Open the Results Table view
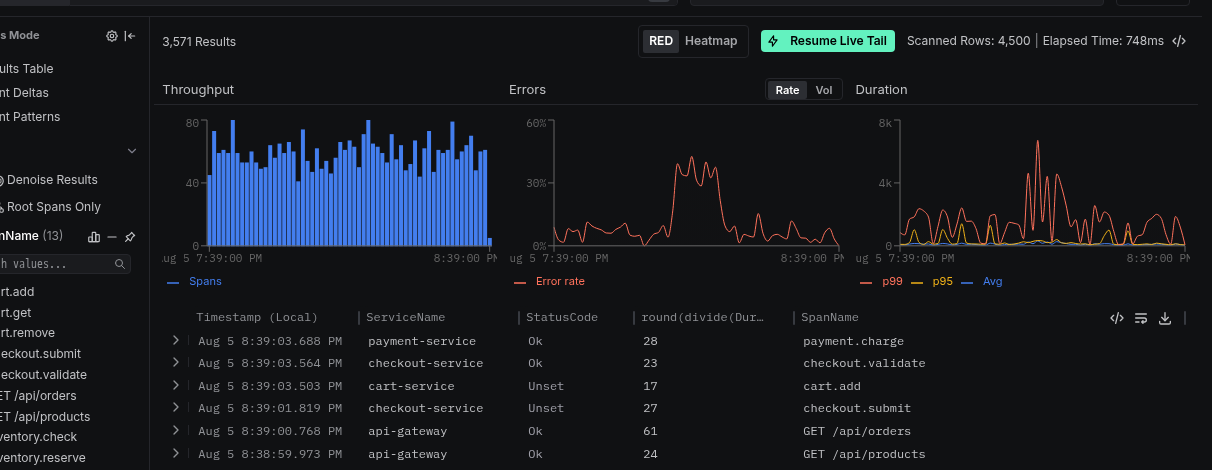The height and width of the screenshot is (470, 1212). pyautogui.click(x=27, y=69)
